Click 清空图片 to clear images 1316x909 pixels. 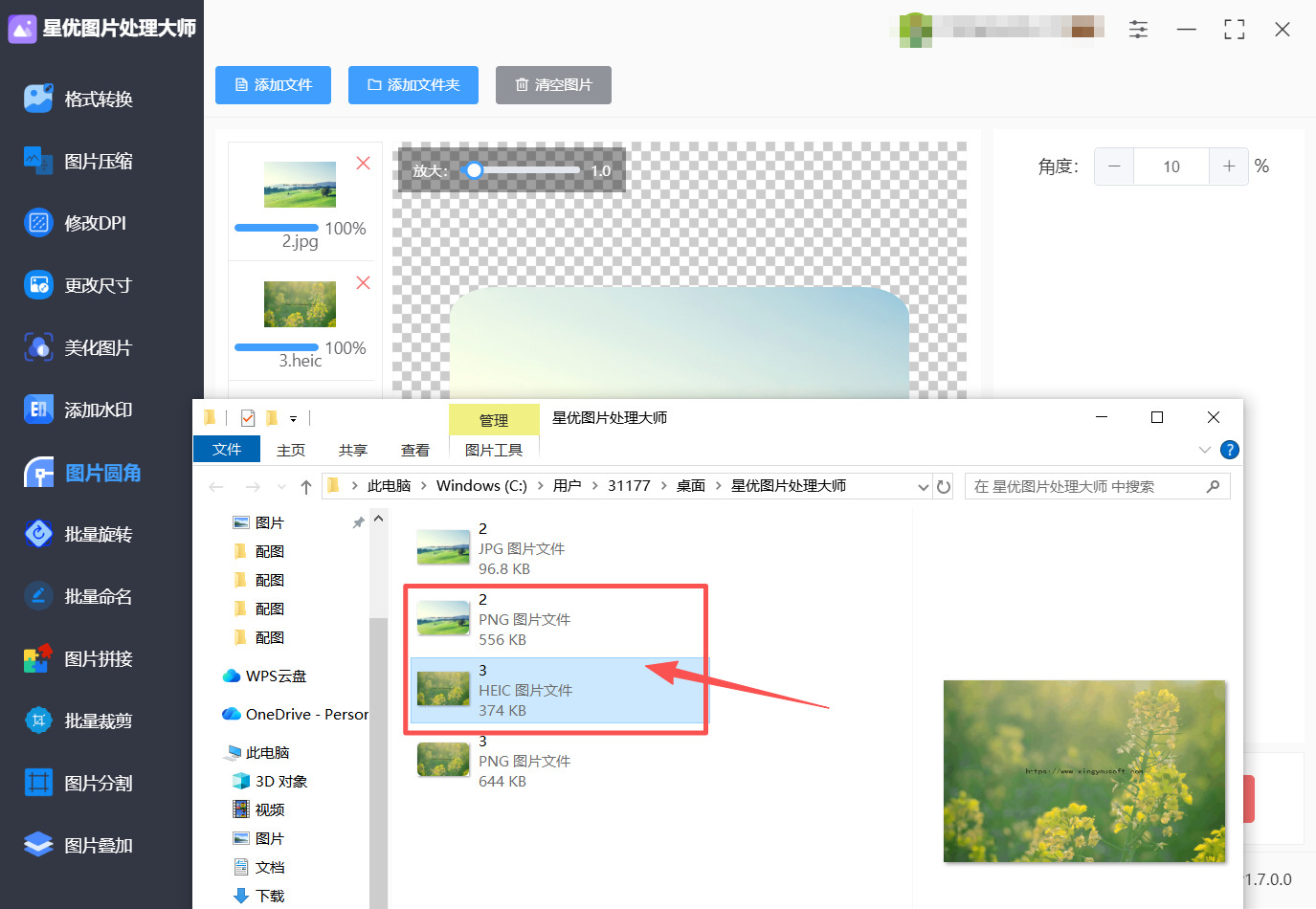tap(553, 85)
